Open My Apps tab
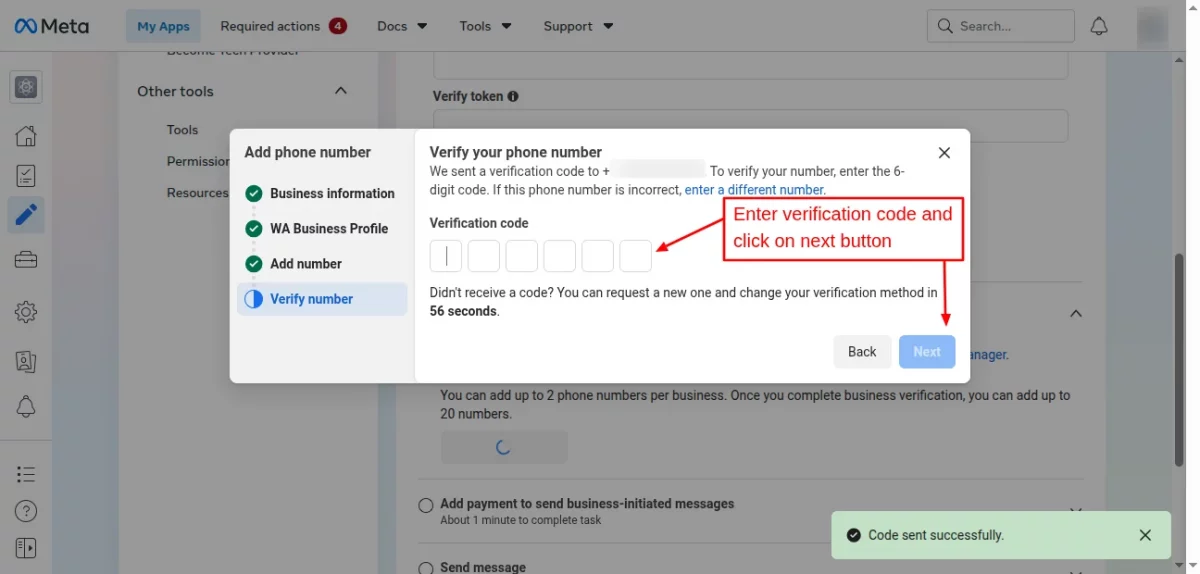1200x574 pixels. 163,26
